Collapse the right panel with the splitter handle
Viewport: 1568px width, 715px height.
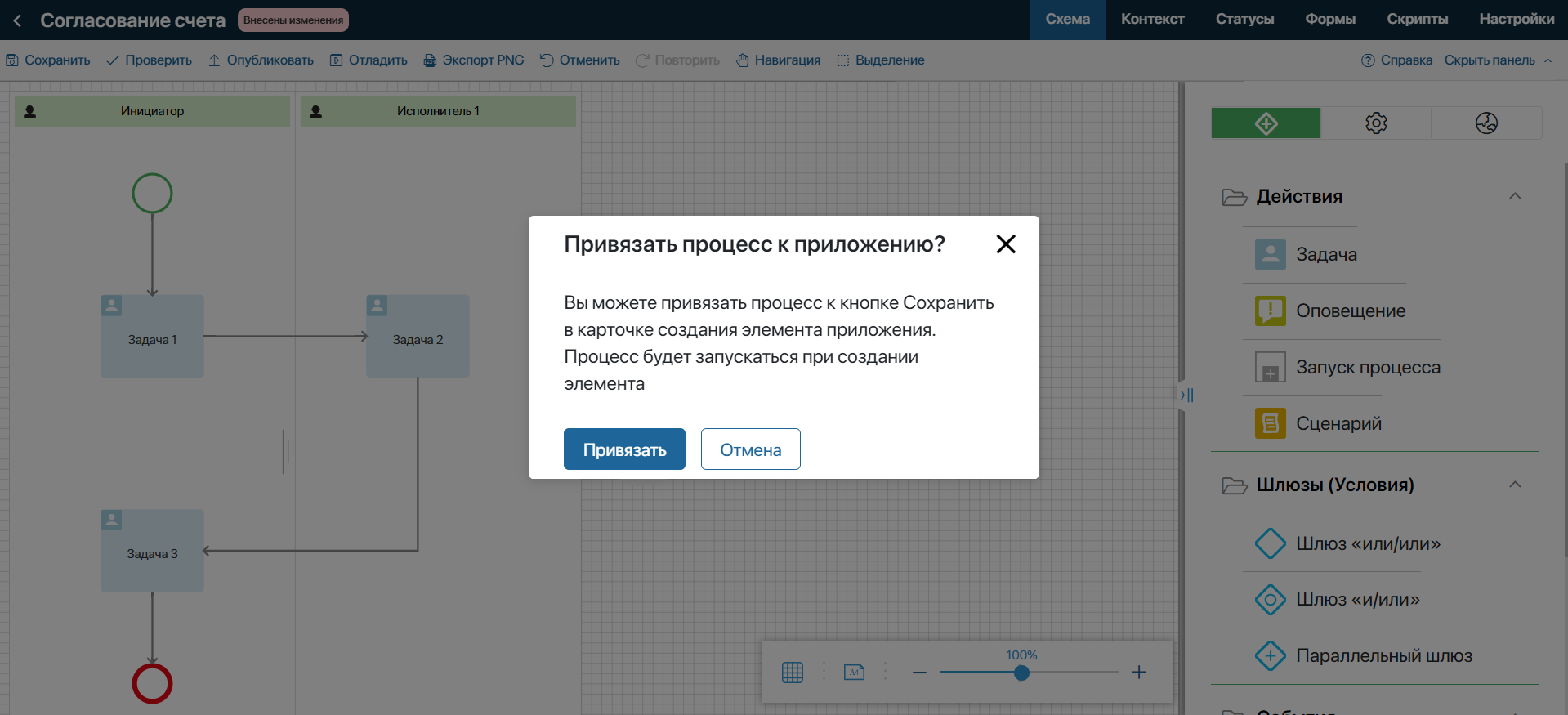pyautogui.click(x=1186, y=395)
